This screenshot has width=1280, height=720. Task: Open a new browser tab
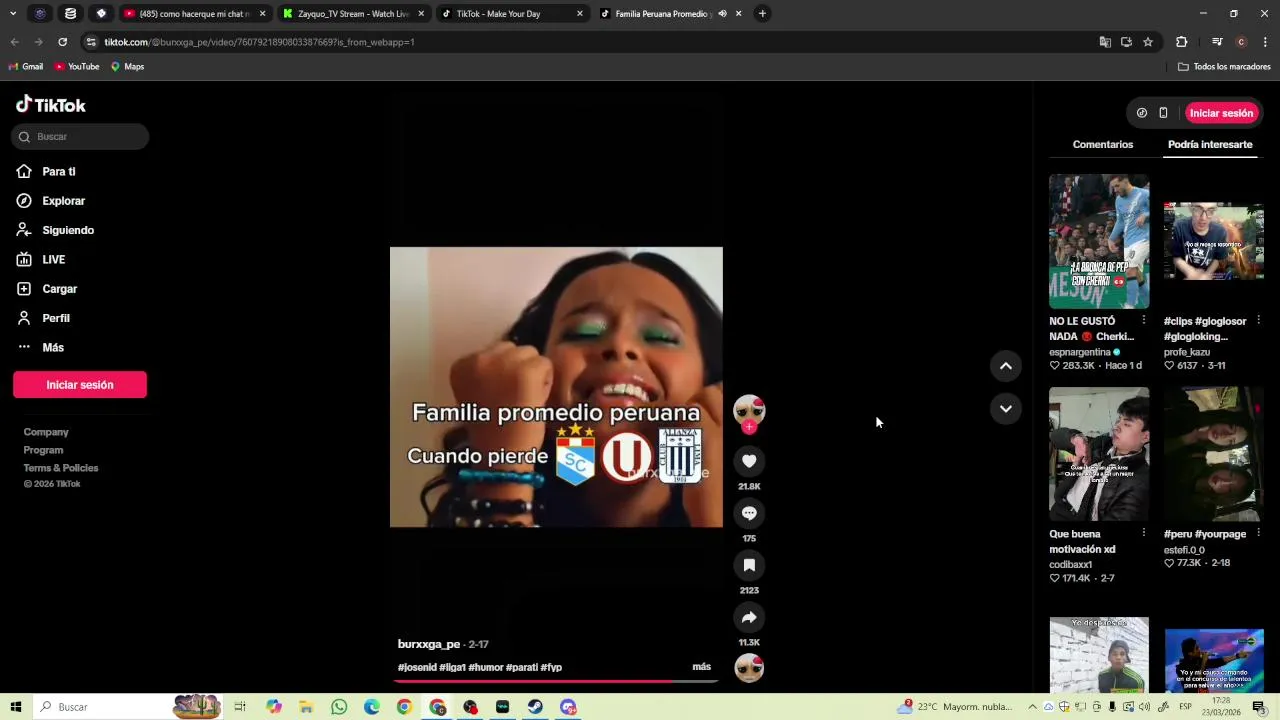(x=762, y=14)
